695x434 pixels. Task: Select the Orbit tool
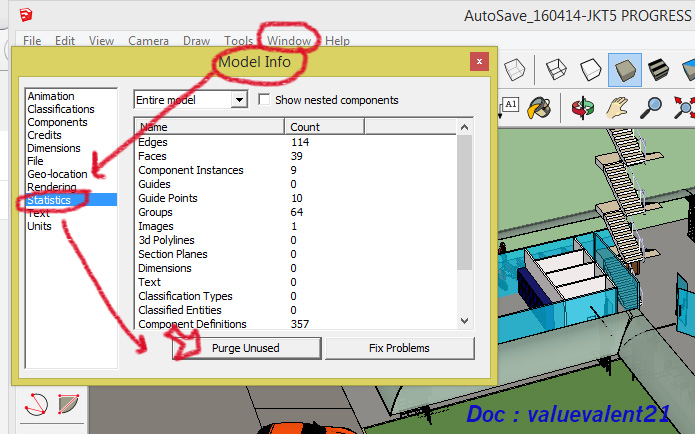[x=582, y=108]
